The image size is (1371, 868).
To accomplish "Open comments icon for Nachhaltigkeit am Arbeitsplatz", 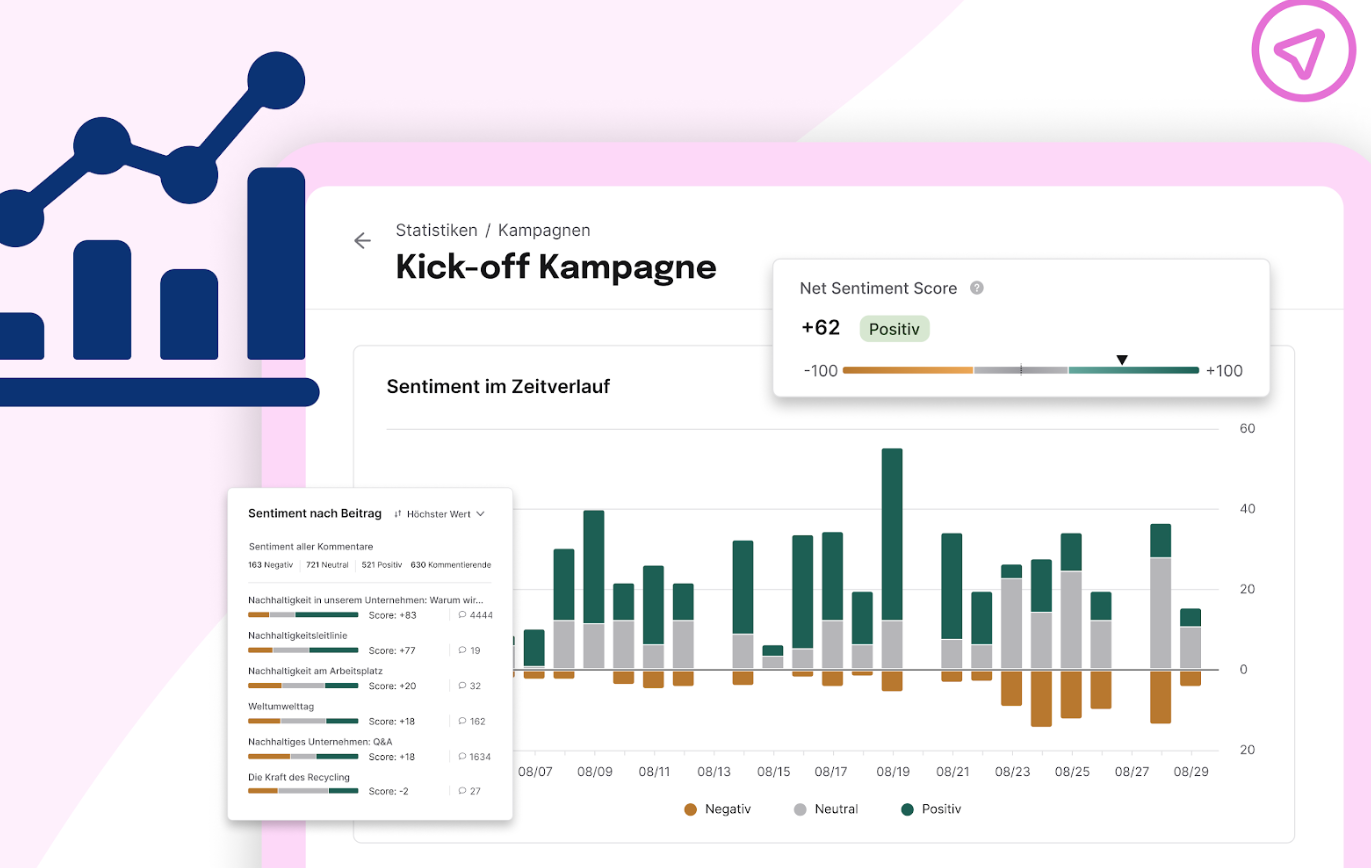I will click(463, 686).
